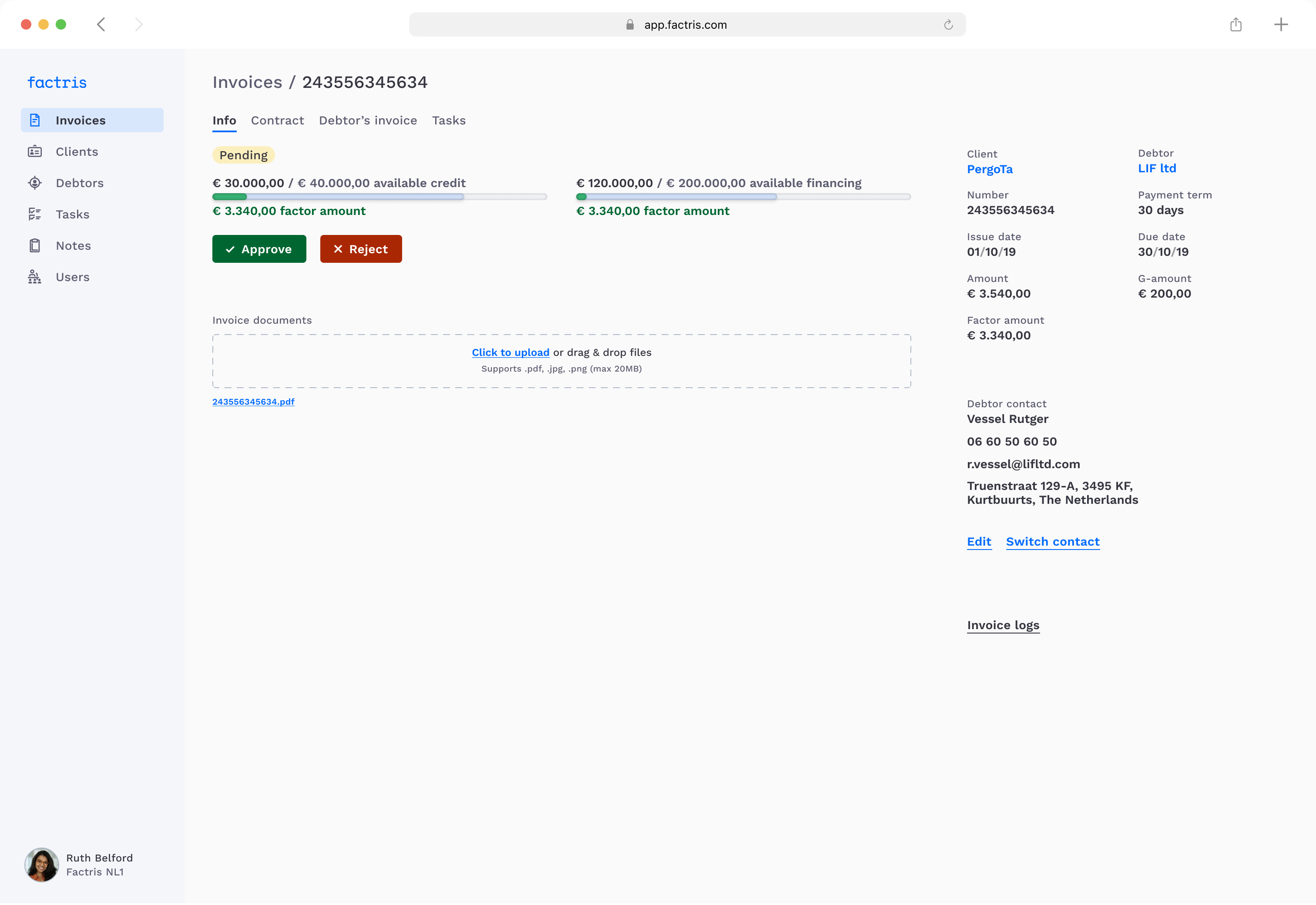Refresh the page using the reload icon
The image size is (1316, 905).
tap(949, 24)
